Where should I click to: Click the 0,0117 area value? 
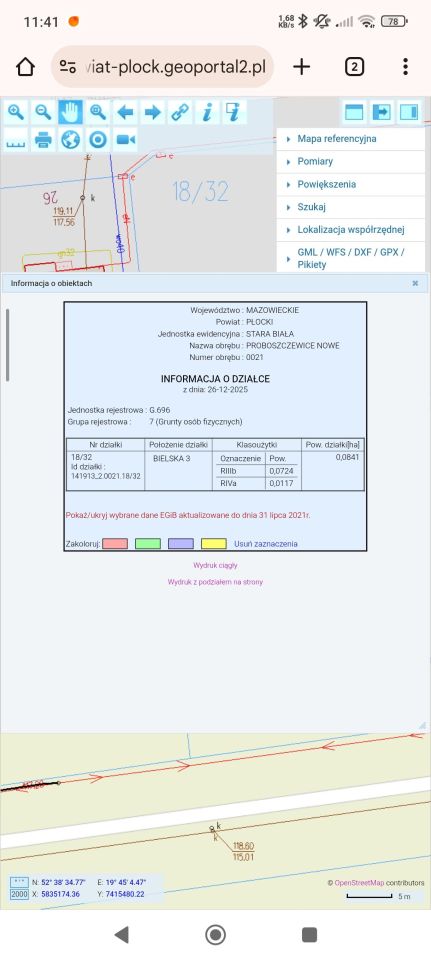click(x=282, y=483)
